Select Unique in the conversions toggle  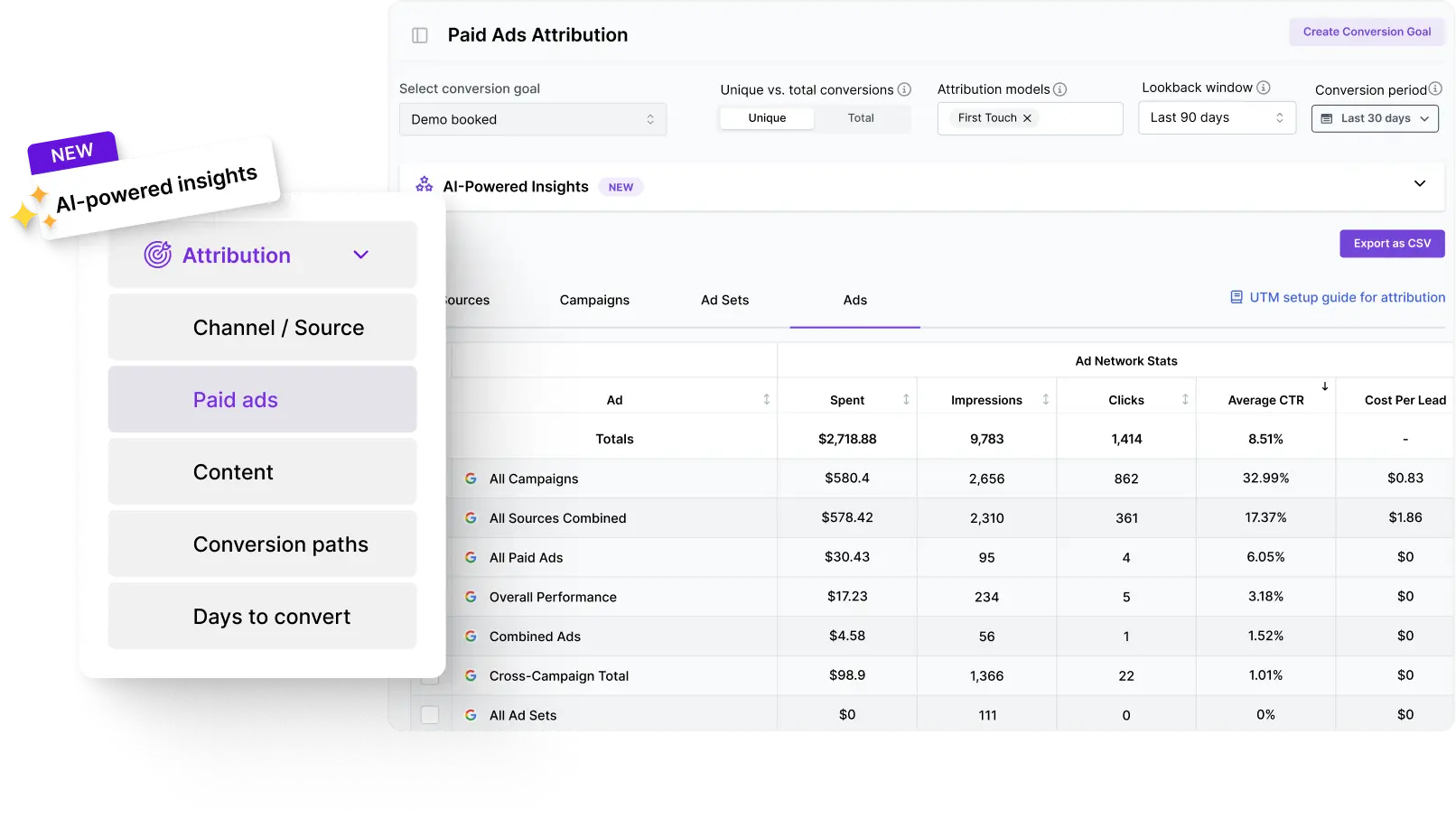766,117
